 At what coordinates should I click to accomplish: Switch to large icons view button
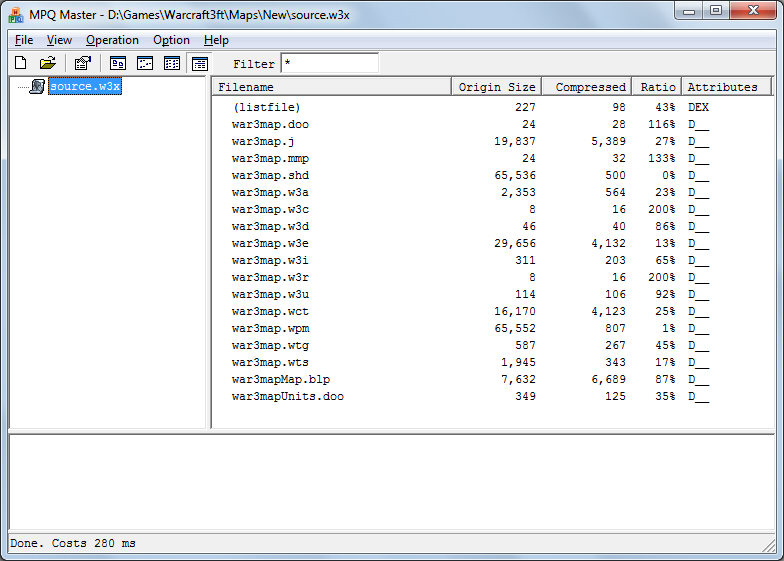118,63
